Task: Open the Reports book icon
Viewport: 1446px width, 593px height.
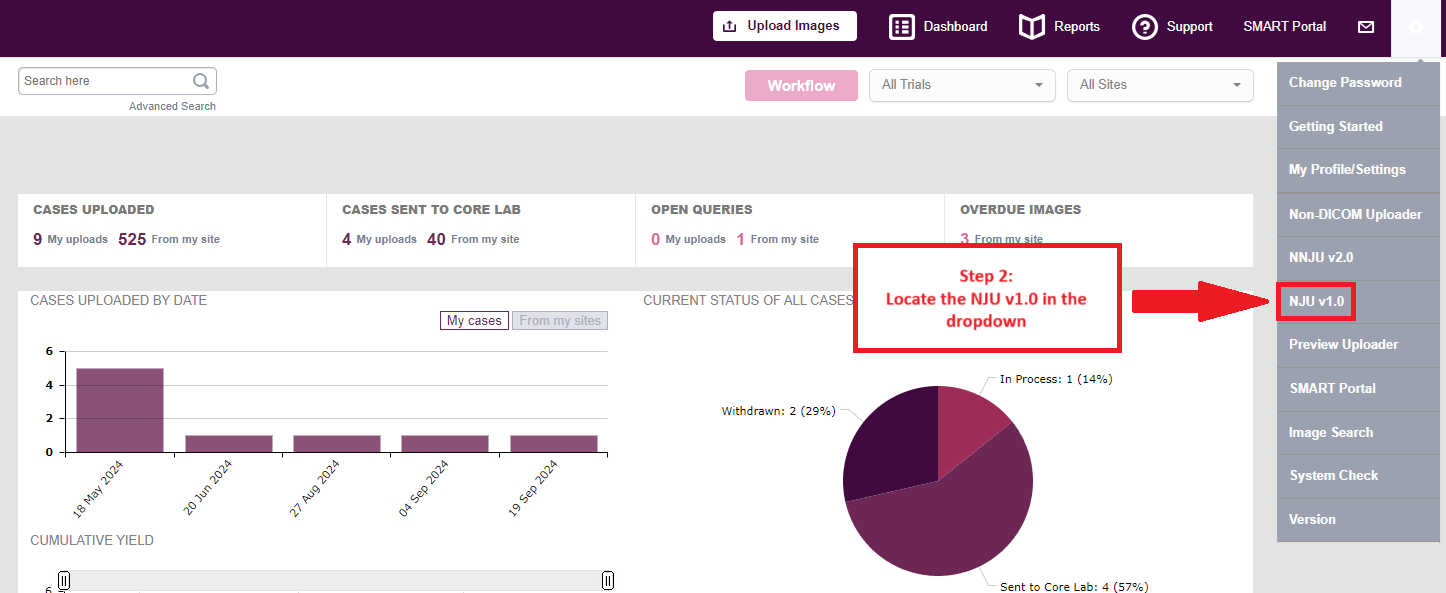Action: pyautogui.click(x=1031, y=27)
